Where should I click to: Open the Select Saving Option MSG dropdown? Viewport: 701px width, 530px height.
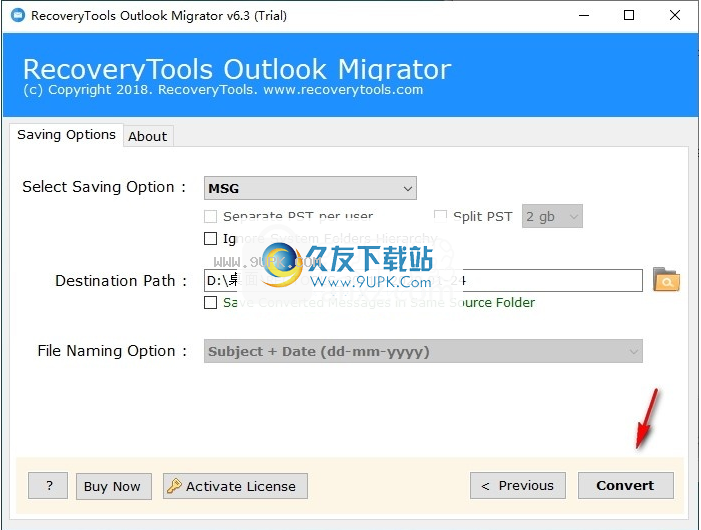pos(310,188)
